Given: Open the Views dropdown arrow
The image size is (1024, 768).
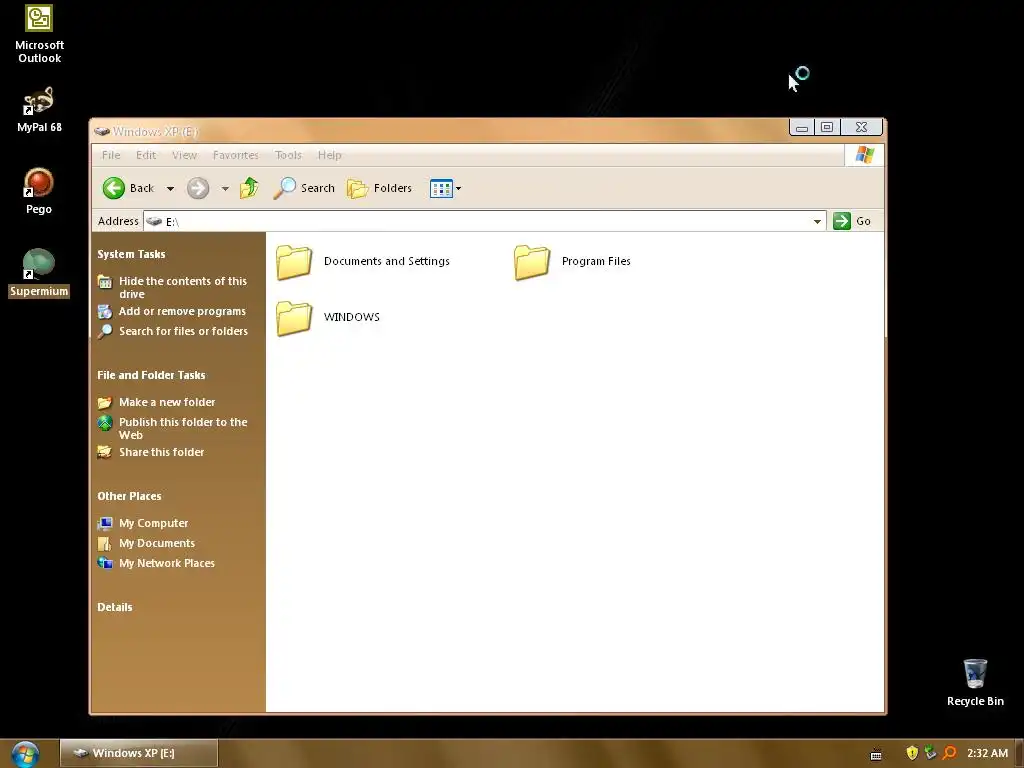Looking at the screenshot, I should pos(458,188).
